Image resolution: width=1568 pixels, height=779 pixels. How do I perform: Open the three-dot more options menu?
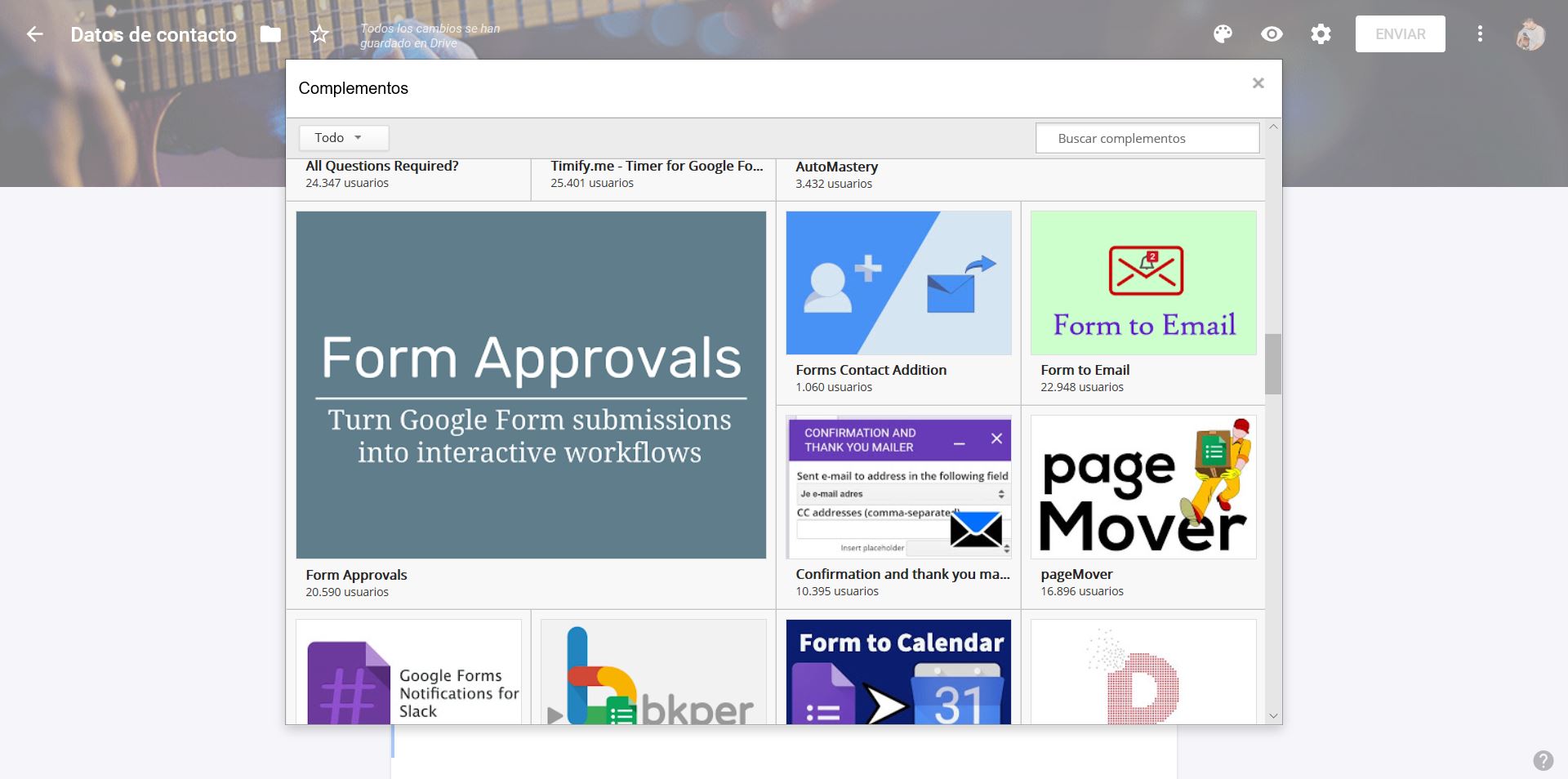1480,34
